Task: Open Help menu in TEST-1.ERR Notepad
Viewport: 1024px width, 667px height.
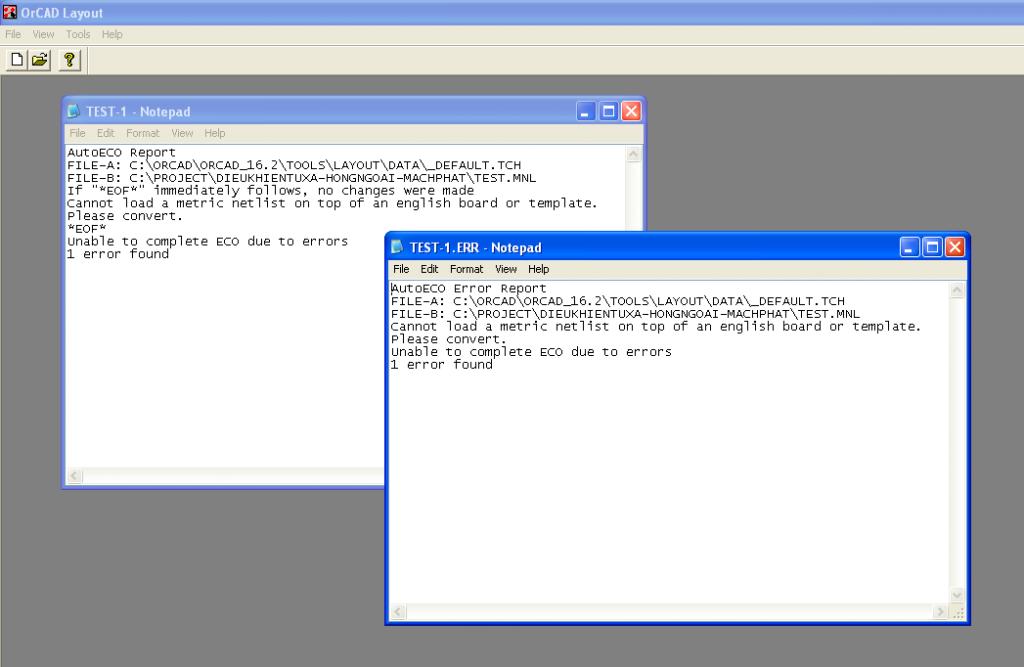Action: (538, 269)
